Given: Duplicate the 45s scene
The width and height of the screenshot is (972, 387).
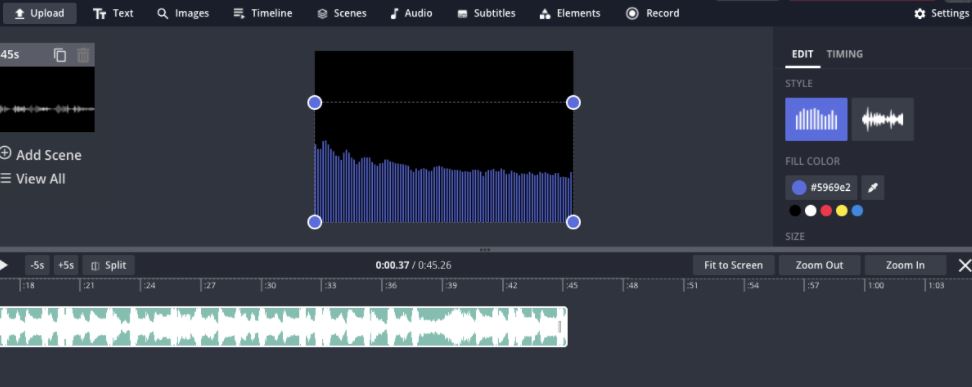Looking at the screenshot, I should (60, 55).
